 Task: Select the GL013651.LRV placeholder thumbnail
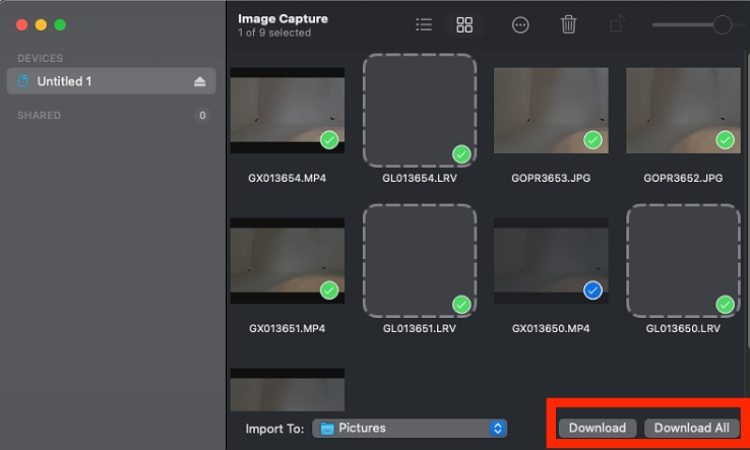[x=419, y=261]
